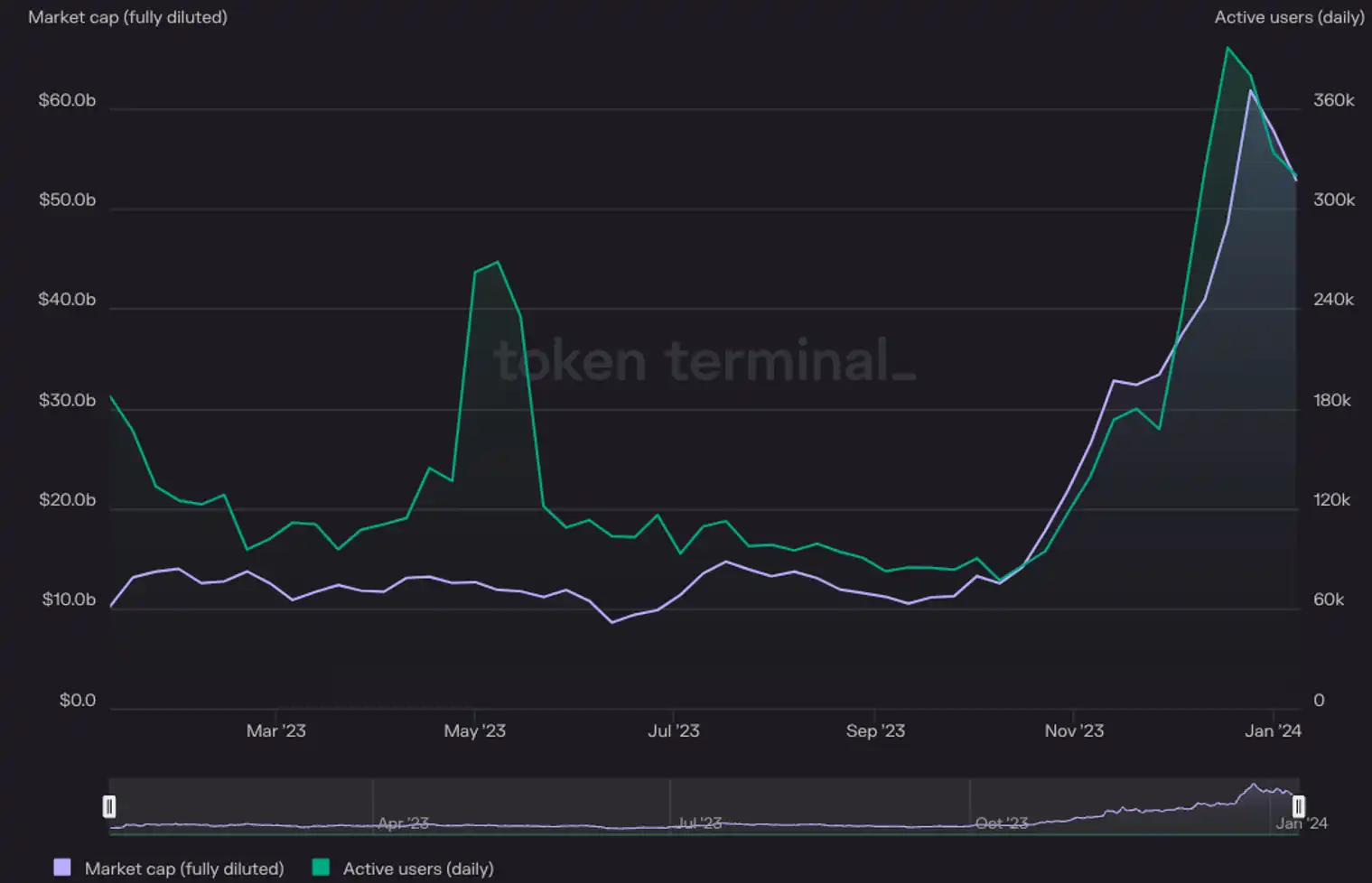1372x883 pixels.
Task: Click the Nov '23 x-axis label
Action: (x=1074, y=731)
